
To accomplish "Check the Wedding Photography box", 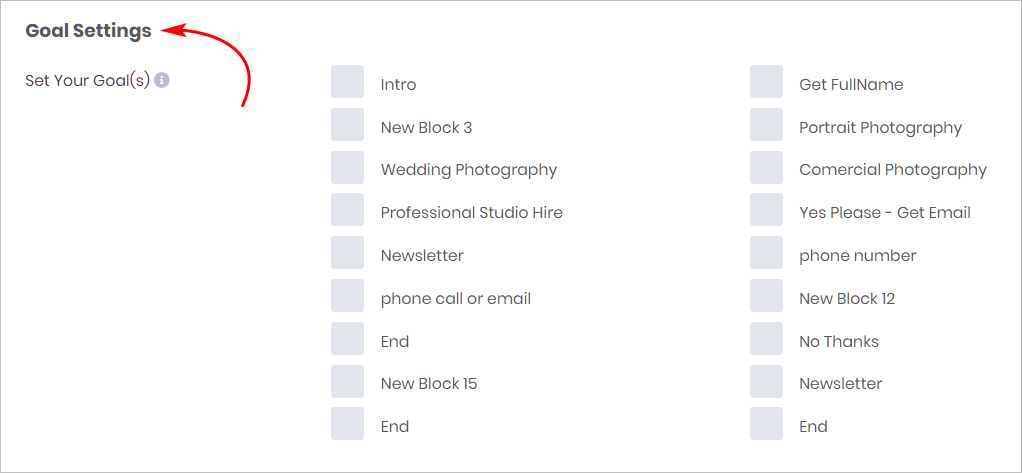I will coord(347,167).
